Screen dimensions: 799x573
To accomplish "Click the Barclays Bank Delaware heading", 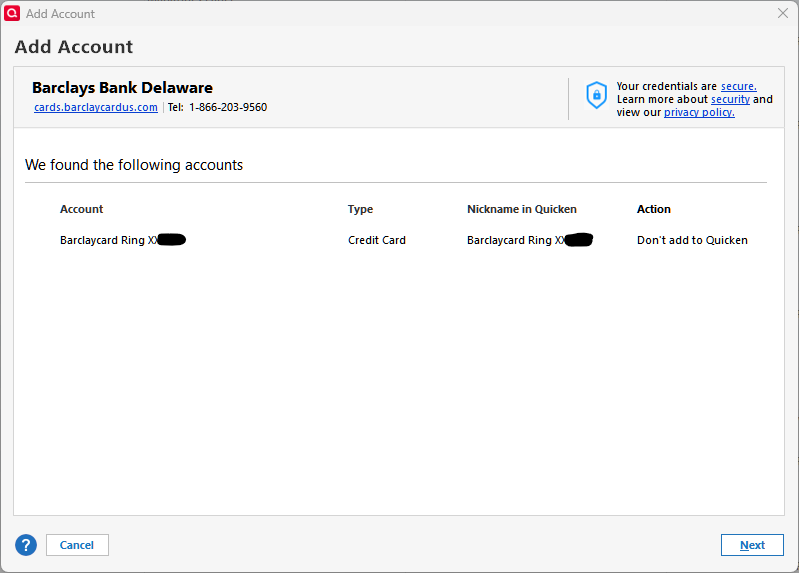I will (x=122, y=88).
